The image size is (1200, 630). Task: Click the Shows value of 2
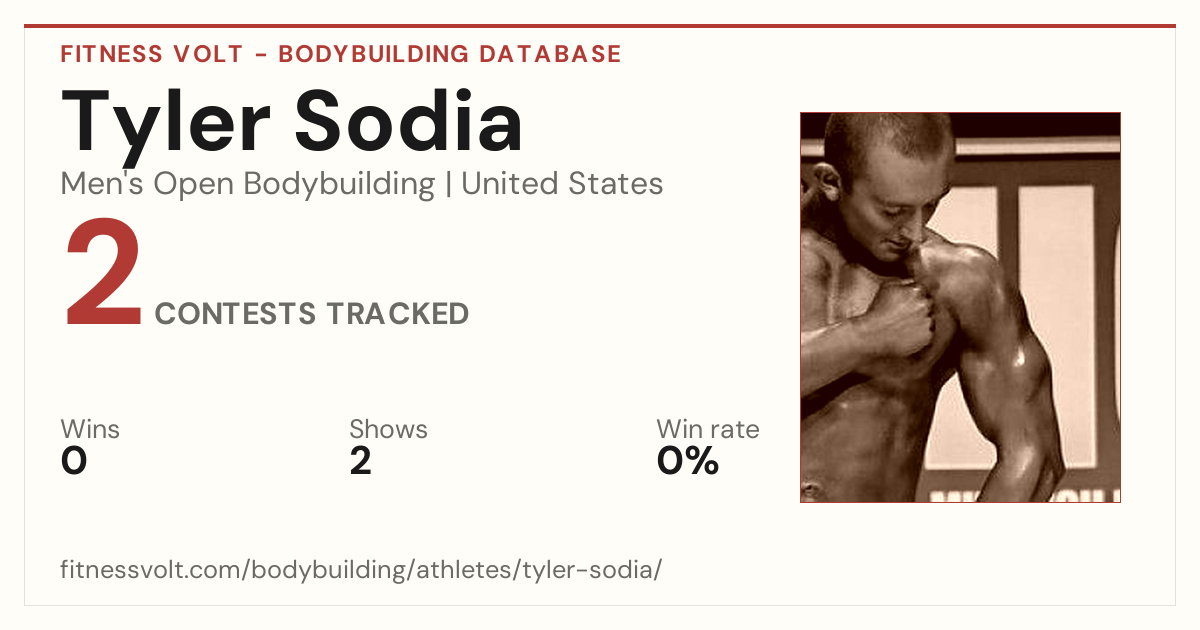(x=361, y=461)
